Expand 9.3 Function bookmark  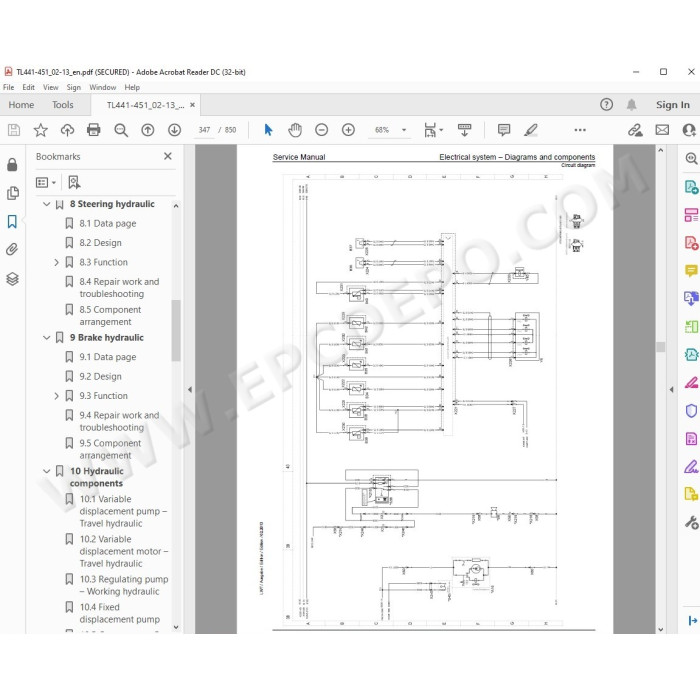56,396
